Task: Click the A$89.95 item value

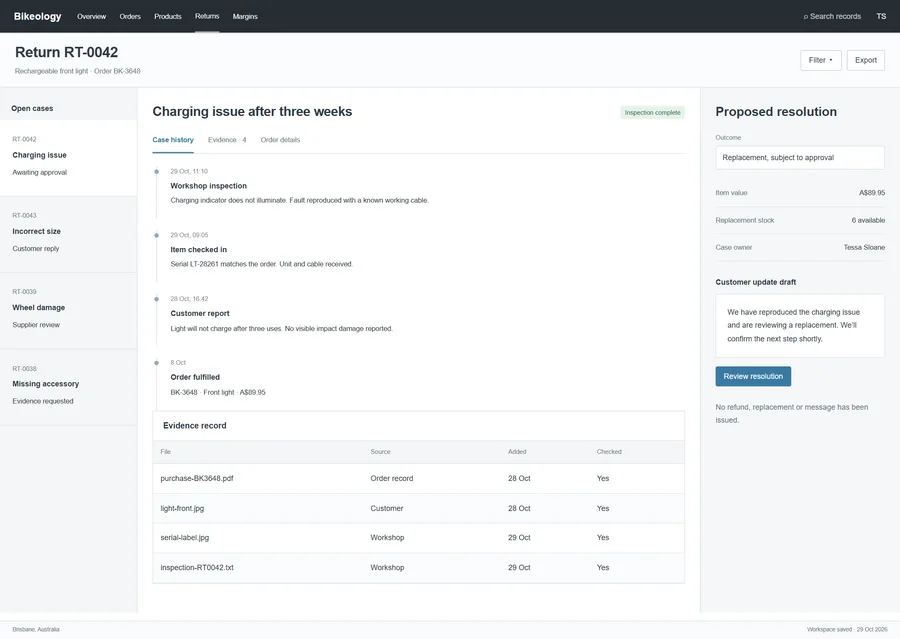Action: tap(872, 193)
